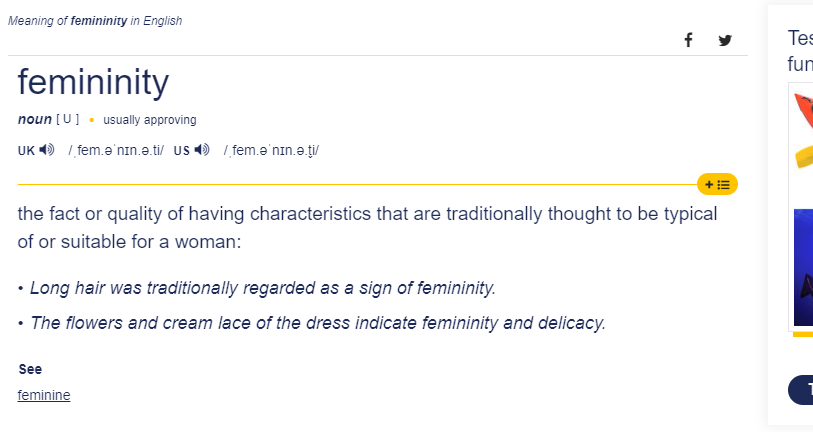Open the blue quiz image in sidebar

coord(803,267)
